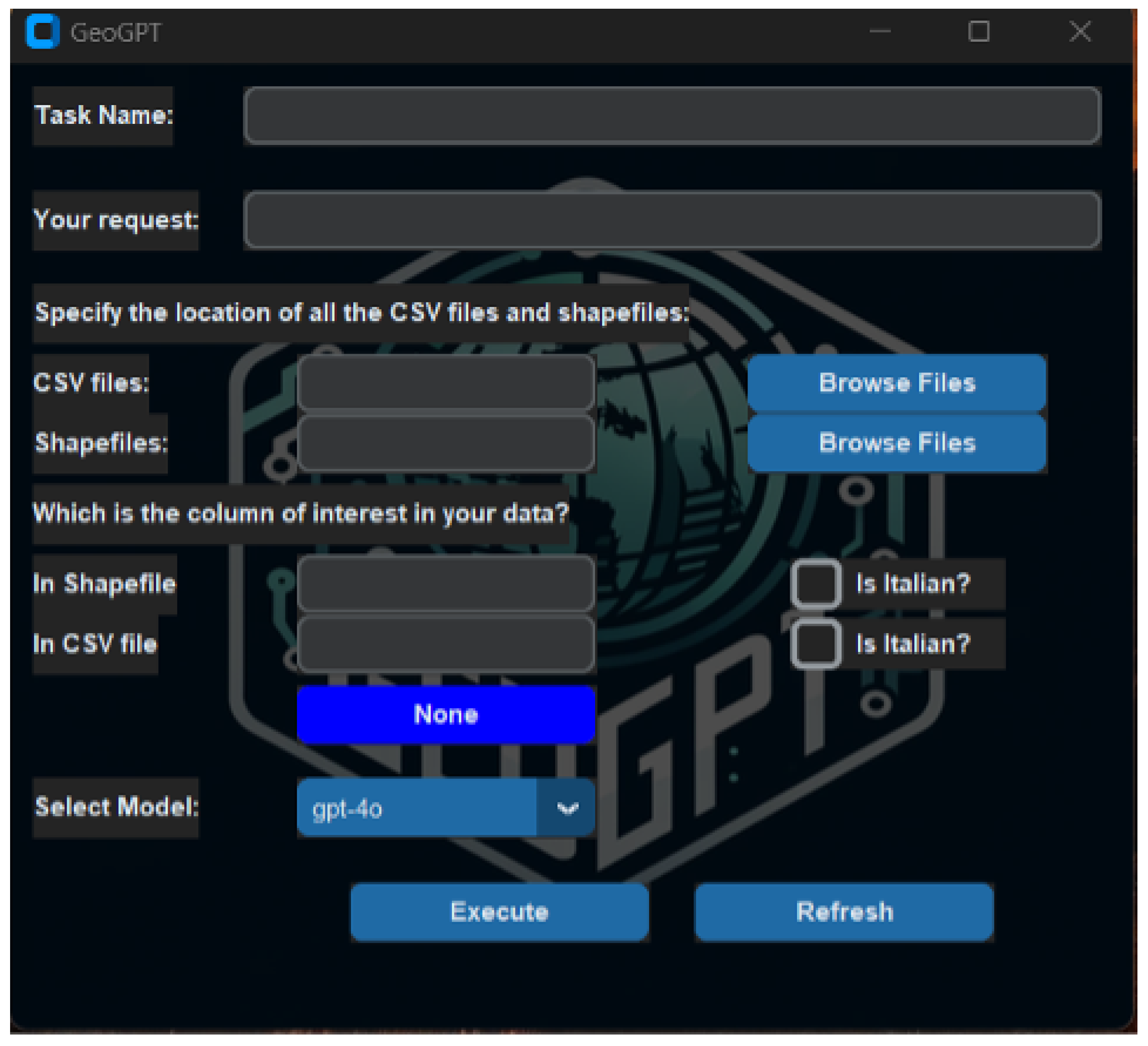Open the gpt-4o model dropdown
The width and height of the screenshot is (1148, 1046).
point(417,807)
